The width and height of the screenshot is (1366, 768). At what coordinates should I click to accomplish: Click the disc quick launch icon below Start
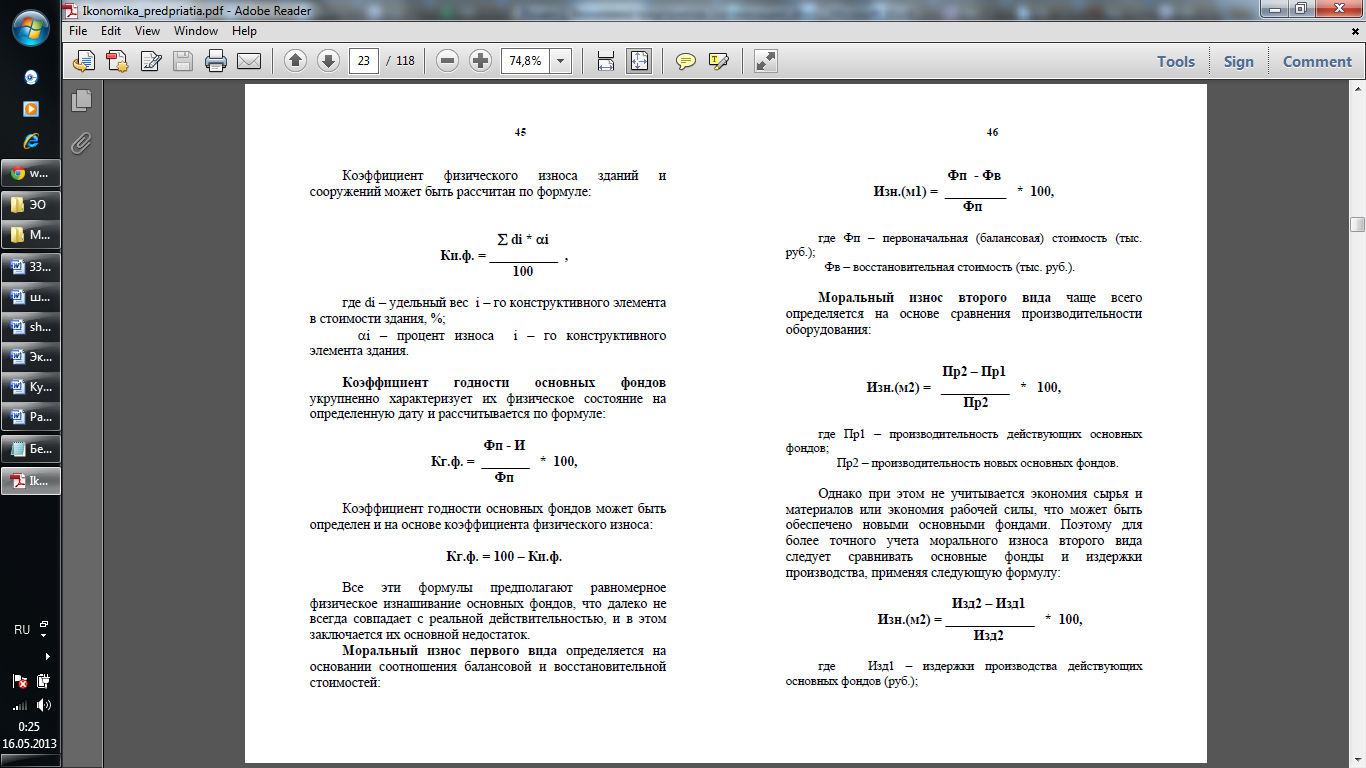point(31,78)
